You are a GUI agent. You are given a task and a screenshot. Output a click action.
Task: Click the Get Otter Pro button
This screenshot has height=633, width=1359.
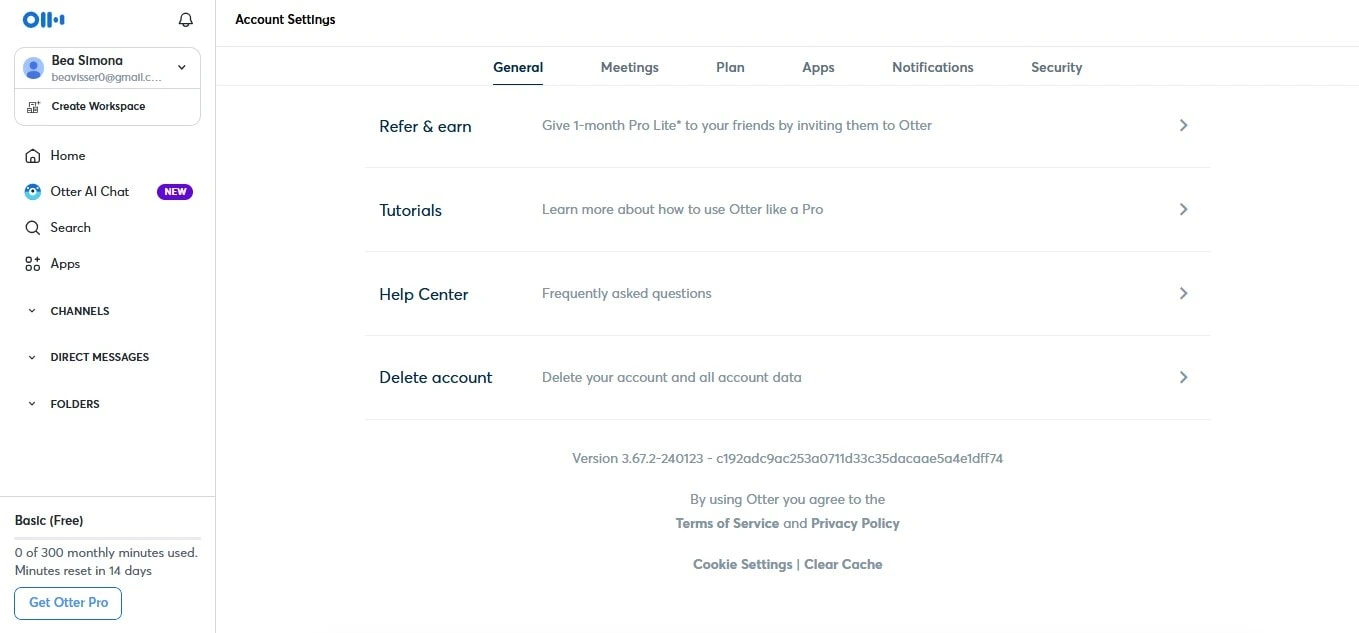[68, 603]
